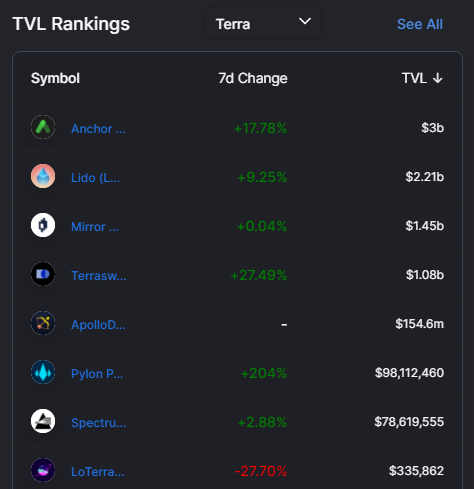Click the LoTerra logo icon
Viewport: 474px width, 489px height.
click(43, 470)
